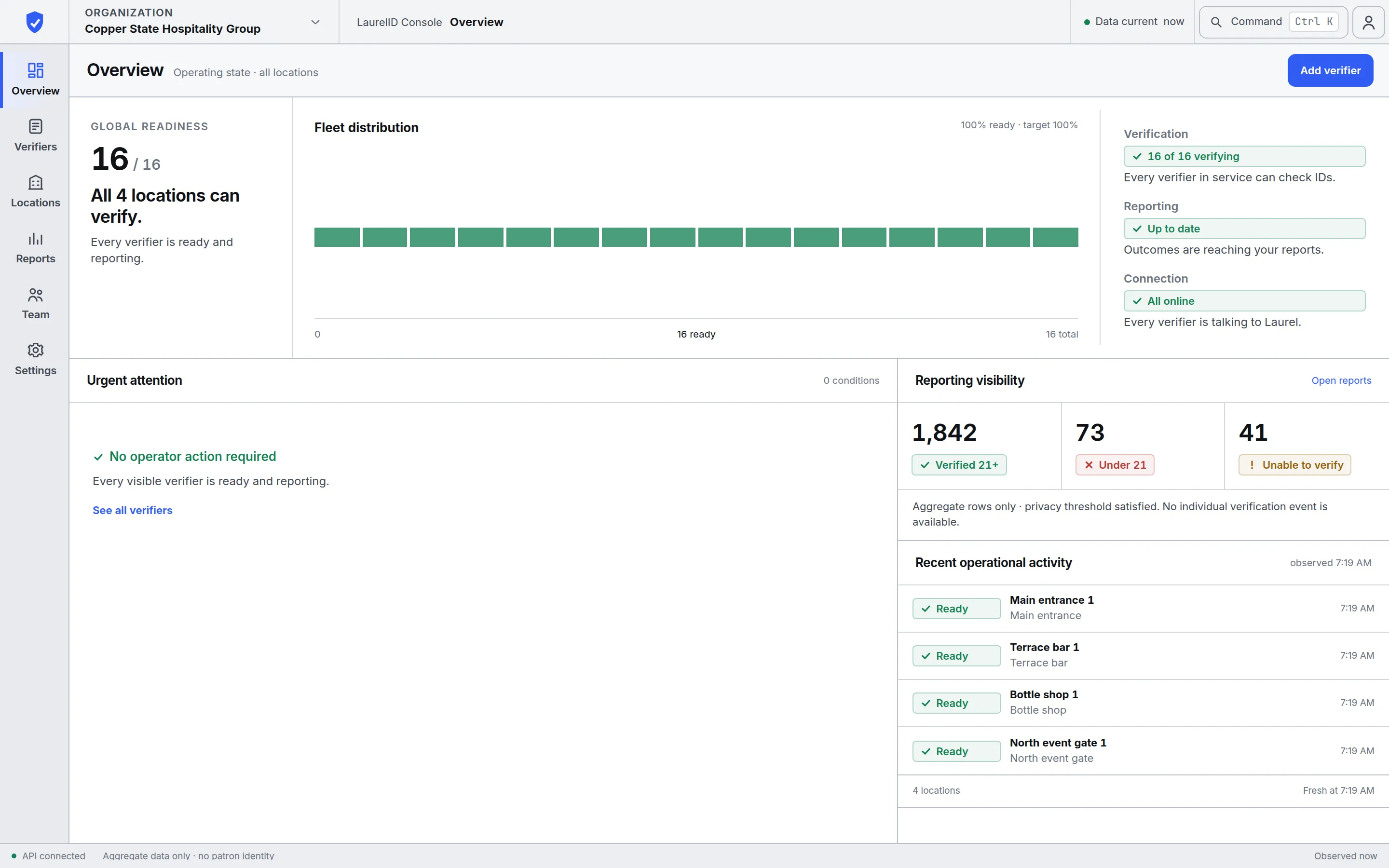The image size is (1389, 868).
Task: Click the Under 21 badge
Action: coord(1114,465)
